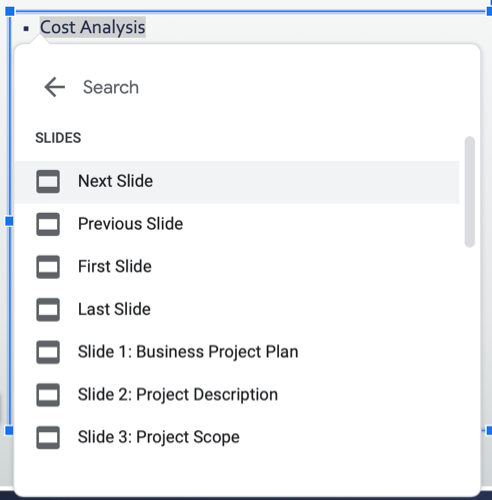The image size is (492, 500).
Task: Select First Slide as link target
Action: [237, 267]
